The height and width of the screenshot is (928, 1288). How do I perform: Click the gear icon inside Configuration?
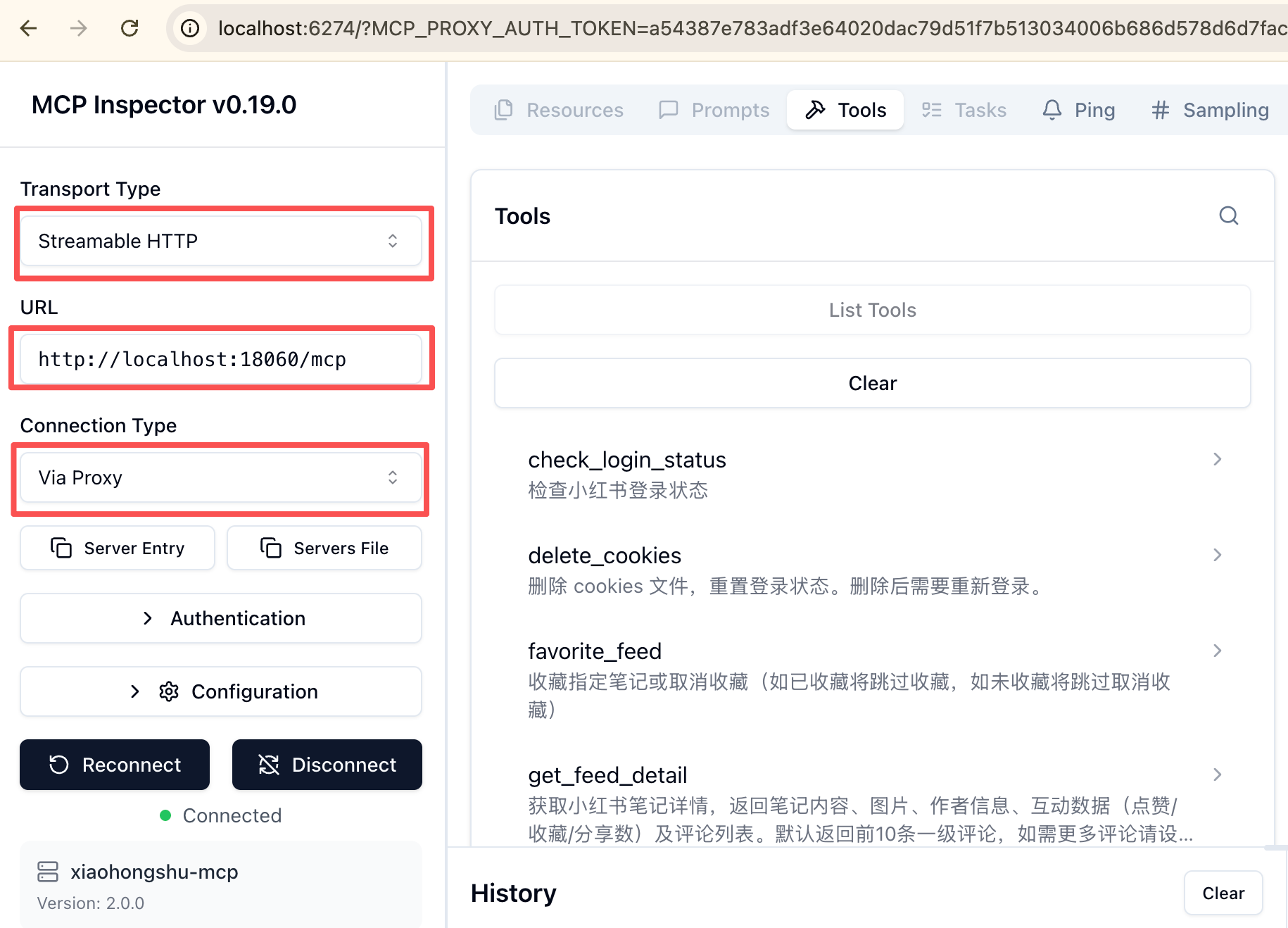pyautogui.click(x=169, y=691)
